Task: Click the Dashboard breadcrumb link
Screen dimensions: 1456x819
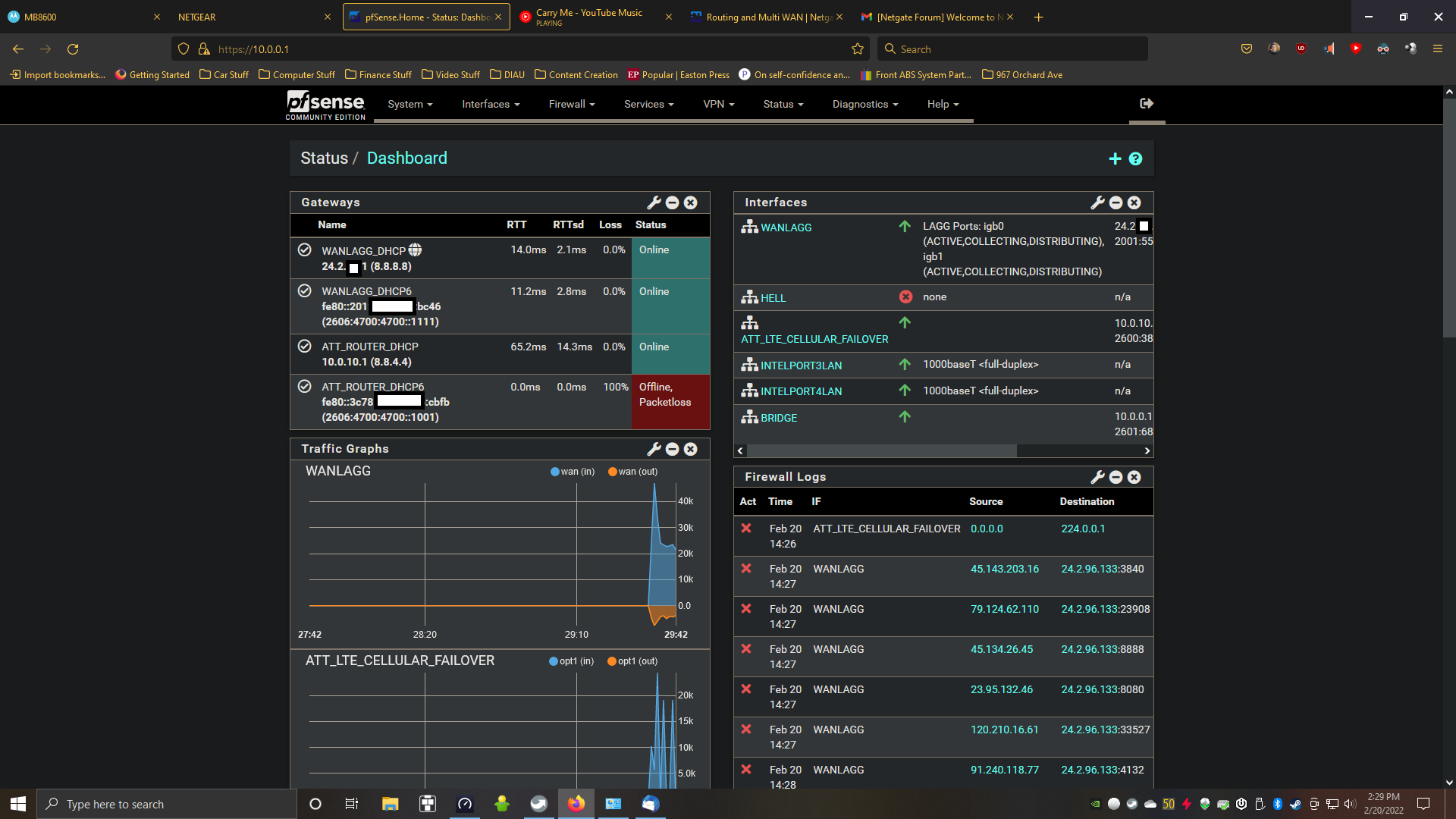Action: (x=407, y=158)
